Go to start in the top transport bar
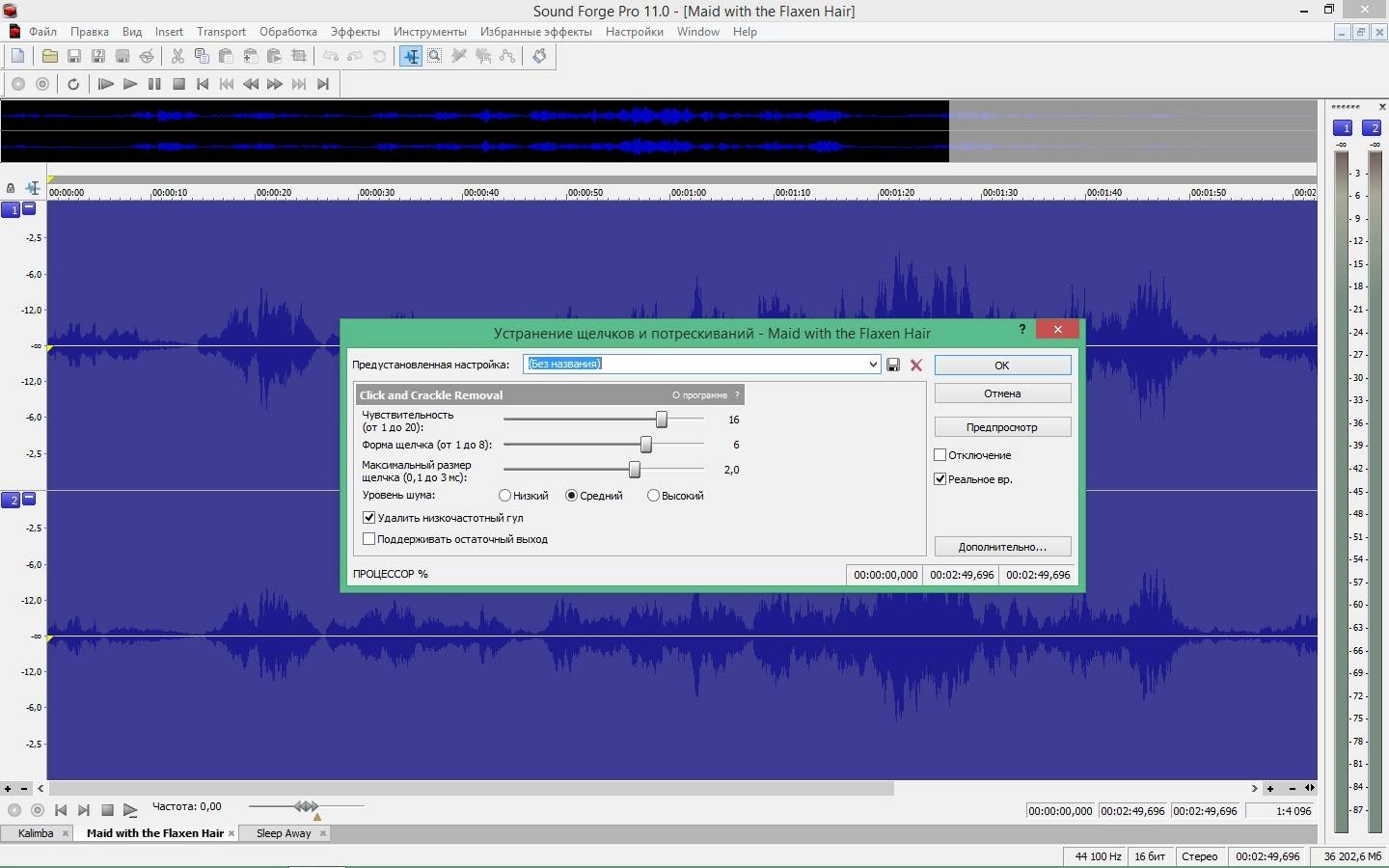This screenshot has height=868, width=1389. [x=203, y=84]
